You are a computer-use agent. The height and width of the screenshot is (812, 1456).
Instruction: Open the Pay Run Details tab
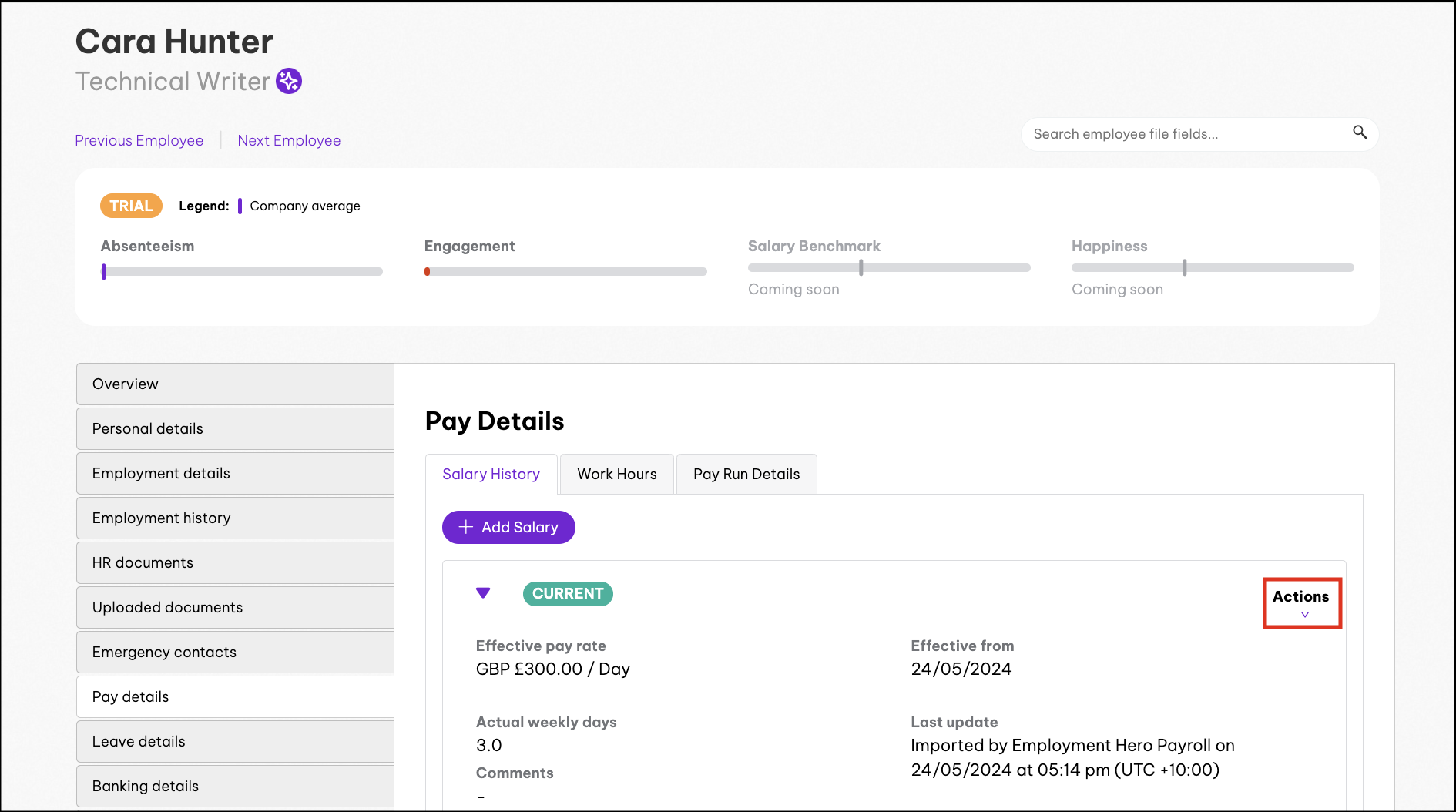point(746,474)
